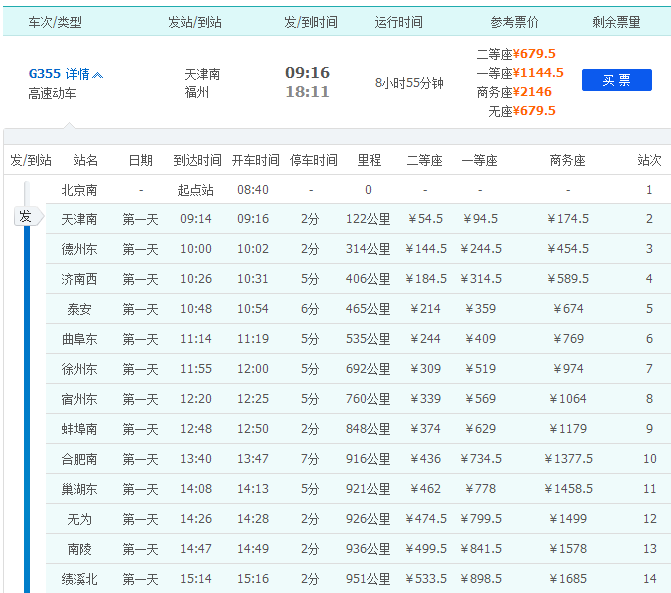Click the 465公里 mileage cell

[368, 309]
